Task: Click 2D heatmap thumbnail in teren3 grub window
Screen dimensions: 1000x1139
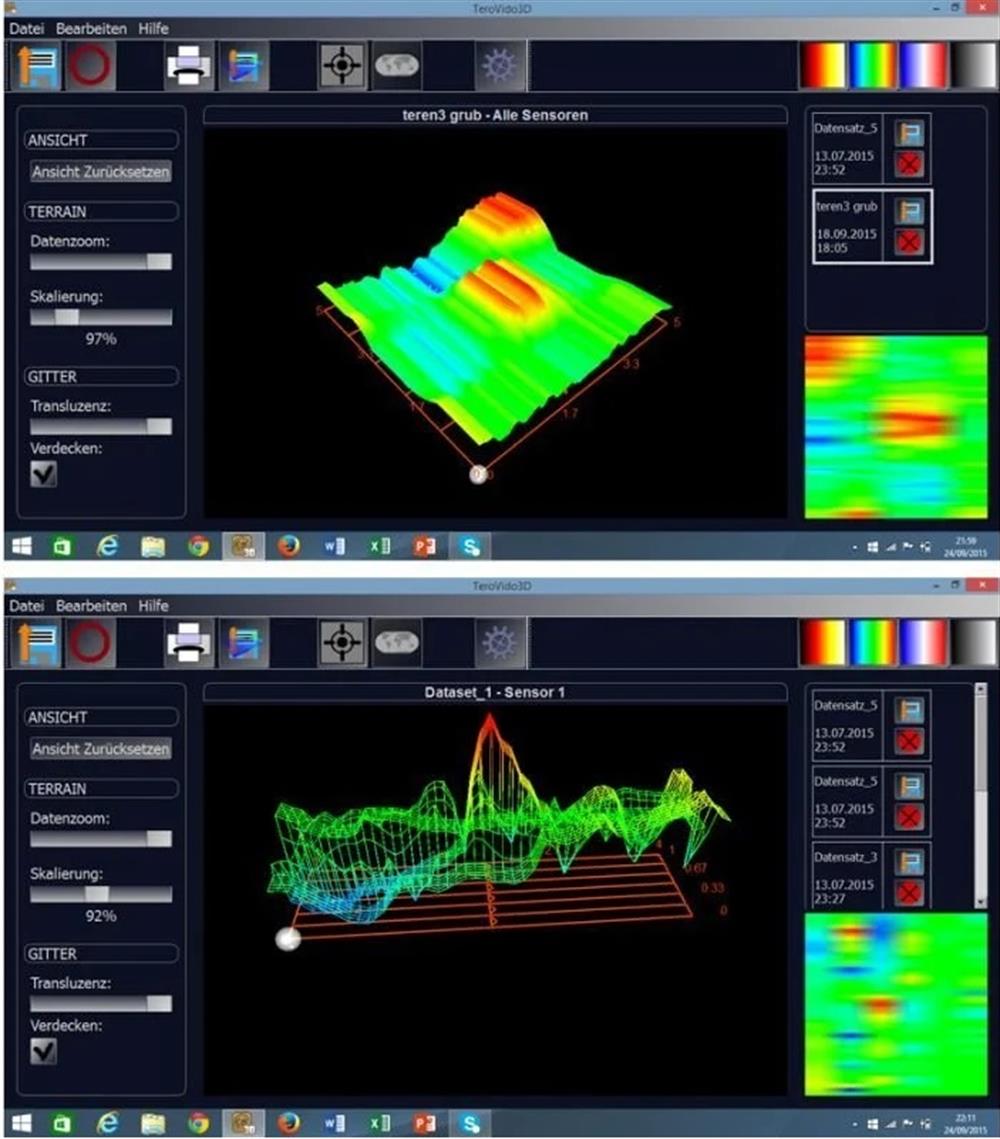Action: (895, 427)
